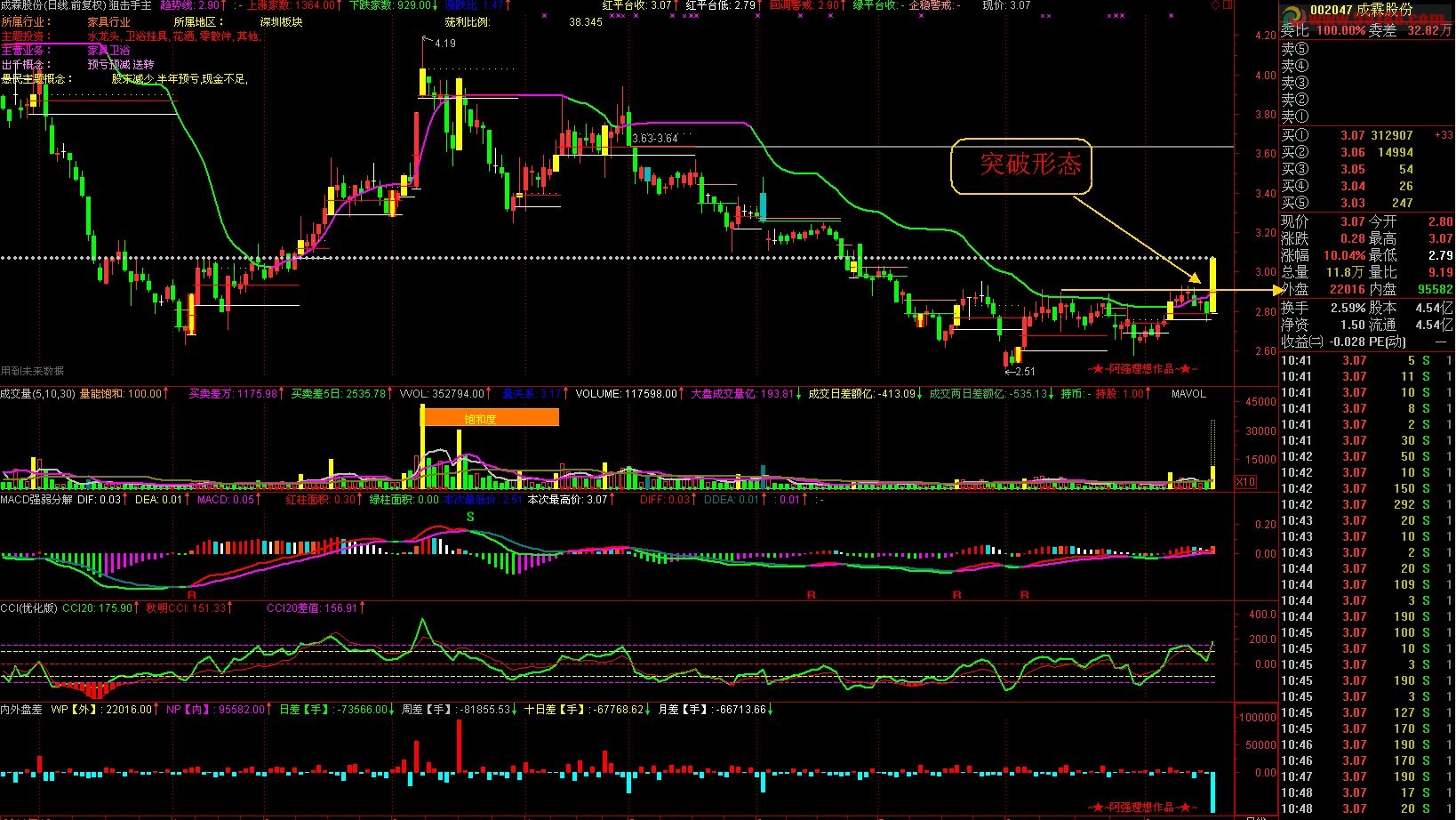Select the 买① 3.07 312907 row

[x=1367, y=135]
